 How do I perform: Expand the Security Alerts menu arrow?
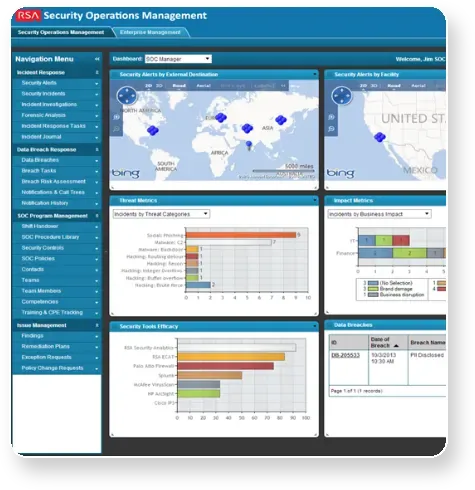[x=97, y=83]
